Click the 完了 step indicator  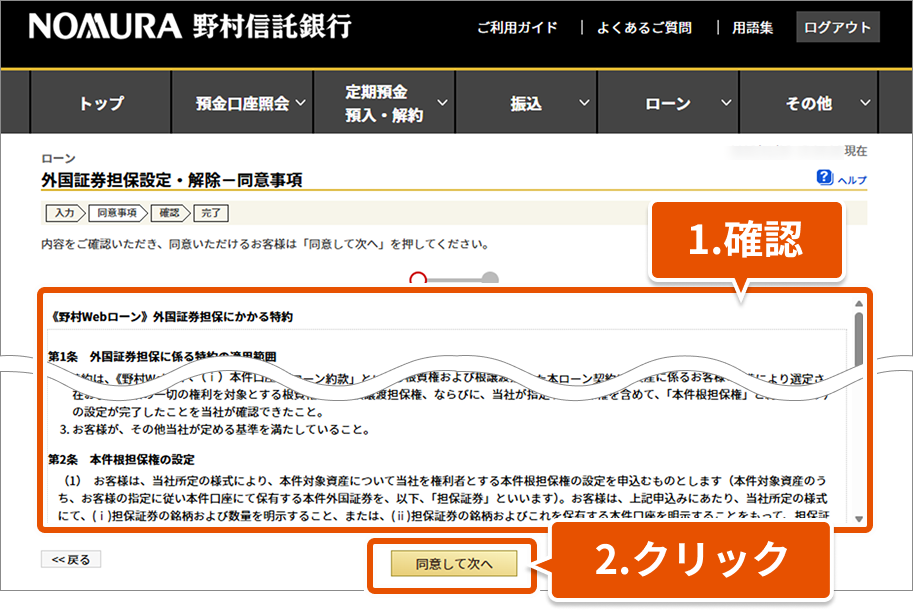click(x=211, y=212)
